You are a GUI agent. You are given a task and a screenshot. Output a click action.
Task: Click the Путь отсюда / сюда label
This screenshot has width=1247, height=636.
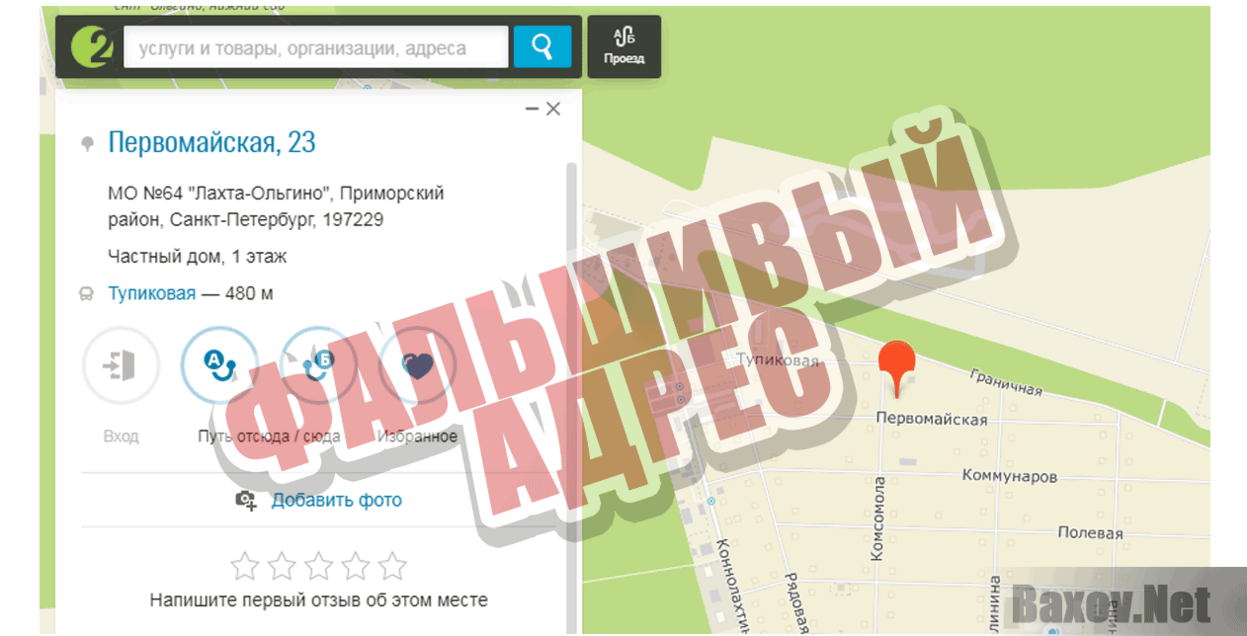(269, 436)
